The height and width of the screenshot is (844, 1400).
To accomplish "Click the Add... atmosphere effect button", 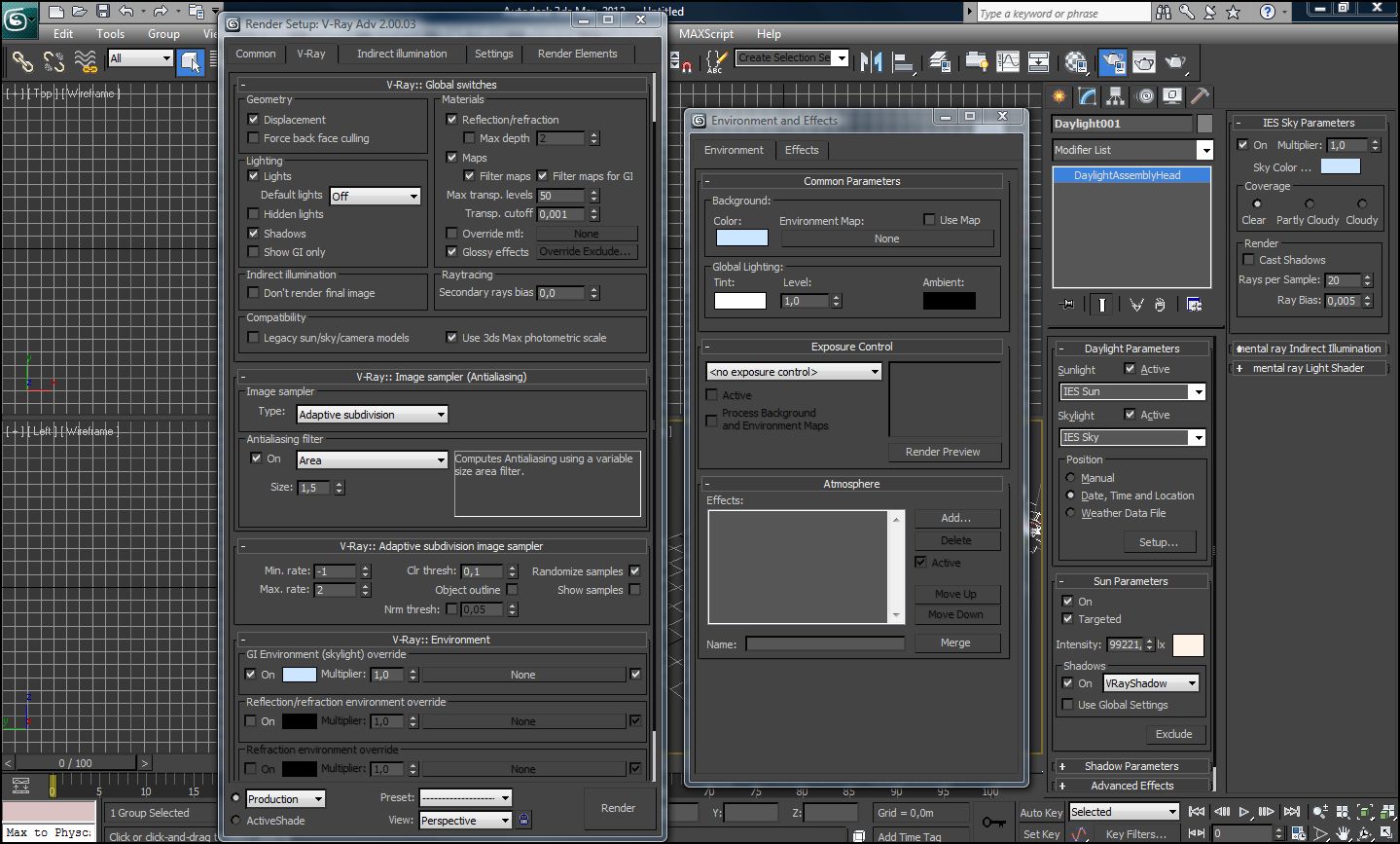I will [956, 518].
